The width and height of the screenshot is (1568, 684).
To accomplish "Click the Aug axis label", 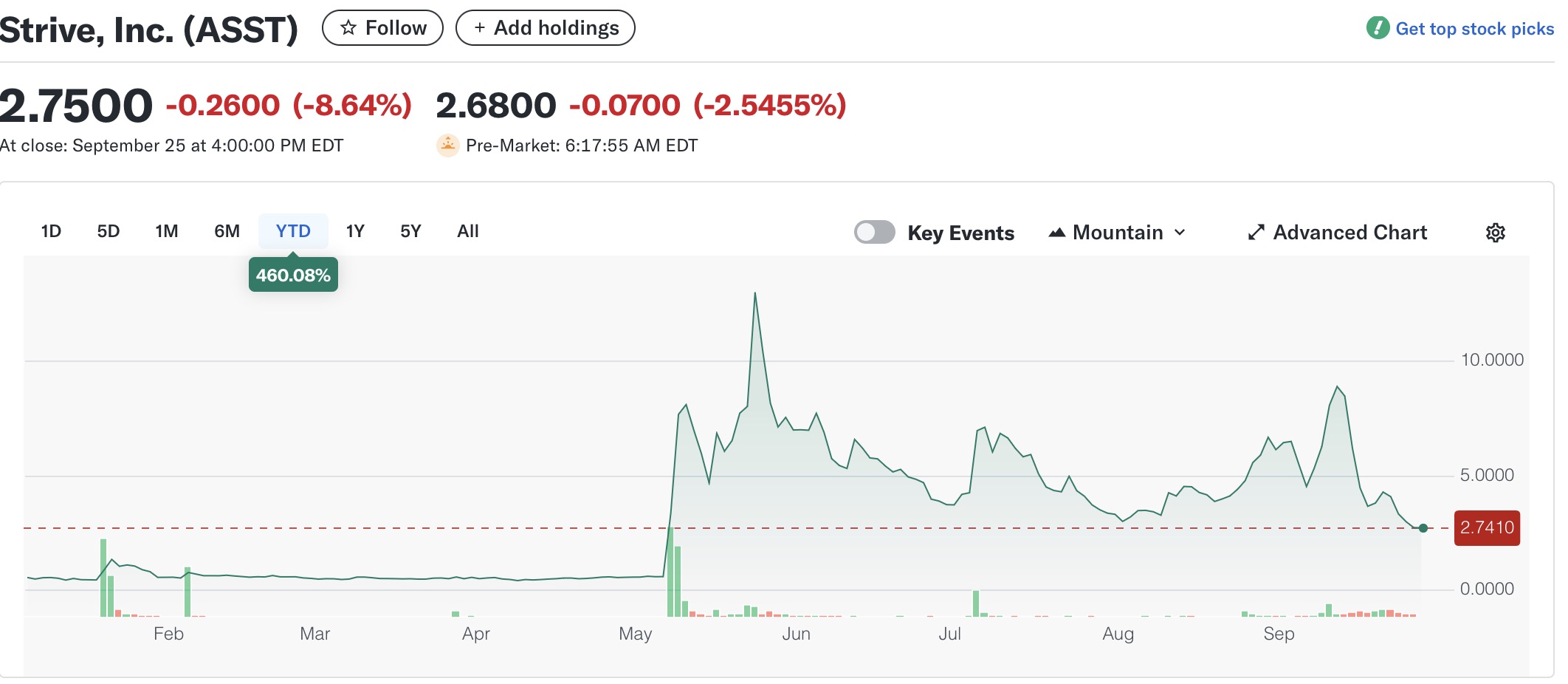I will (x=1118, y=634).
